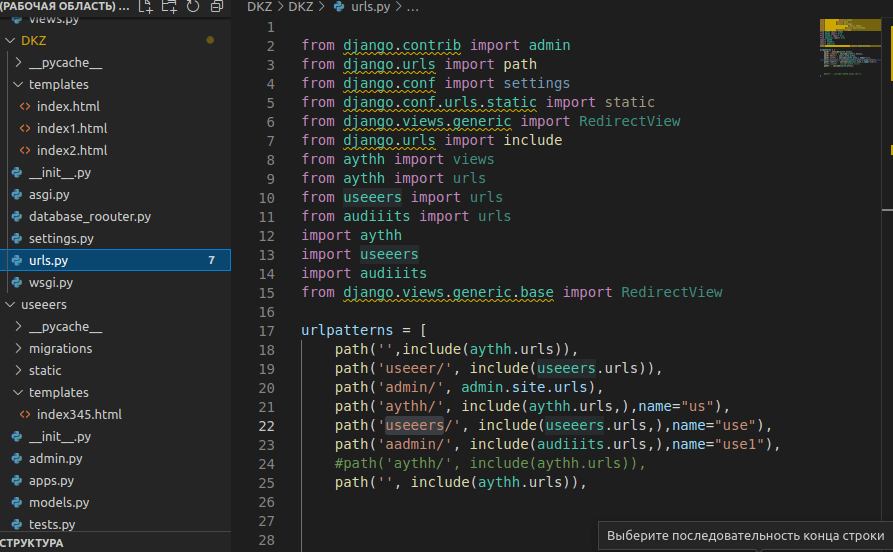
Task: Expand the __pycache__ folder under DKZ
Action: 65,62
